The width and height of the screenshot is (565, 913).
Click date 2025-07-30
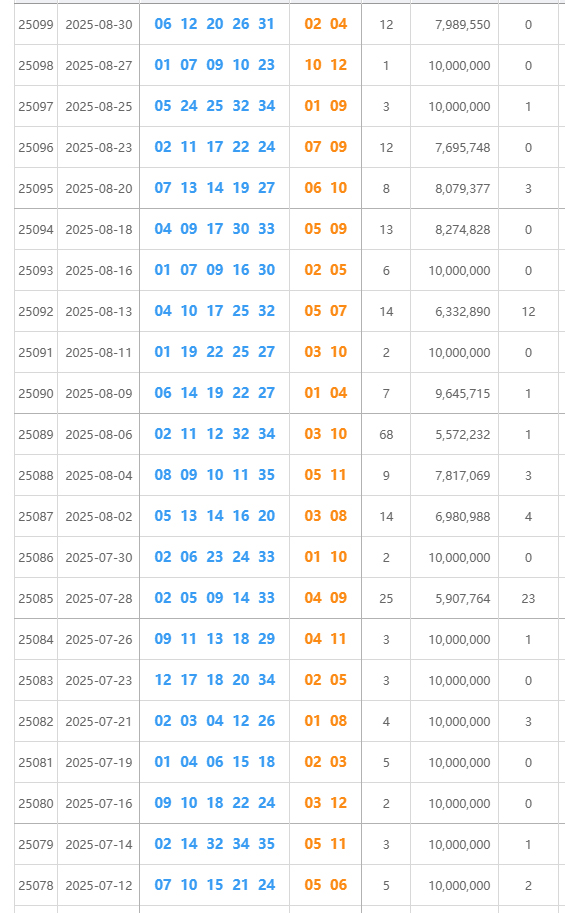pyautogui.click(x=98, y=557)
